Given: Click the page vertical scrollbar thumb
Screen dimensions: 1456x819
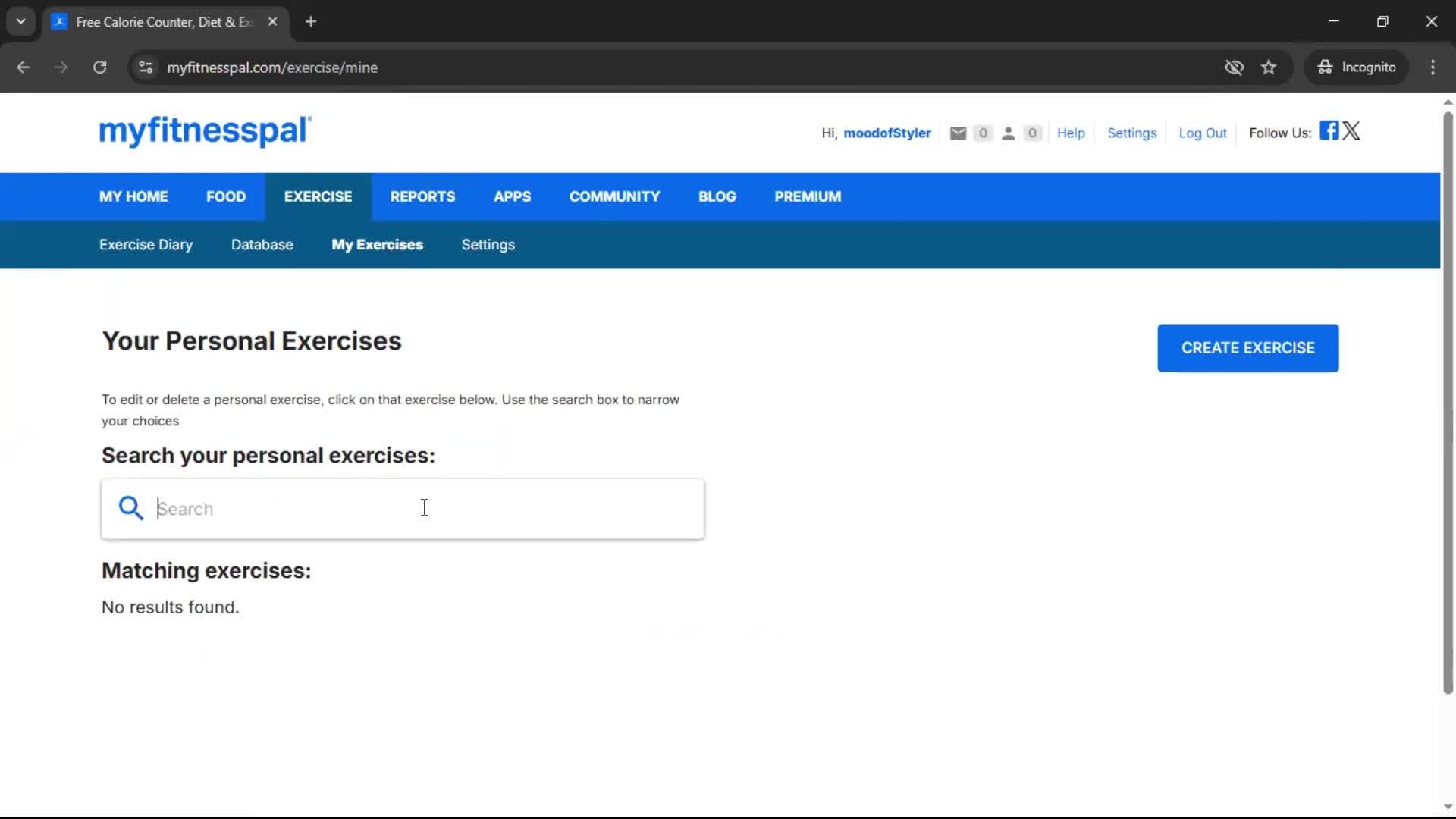Looking at the screenshot, I should pos(1448,402).
